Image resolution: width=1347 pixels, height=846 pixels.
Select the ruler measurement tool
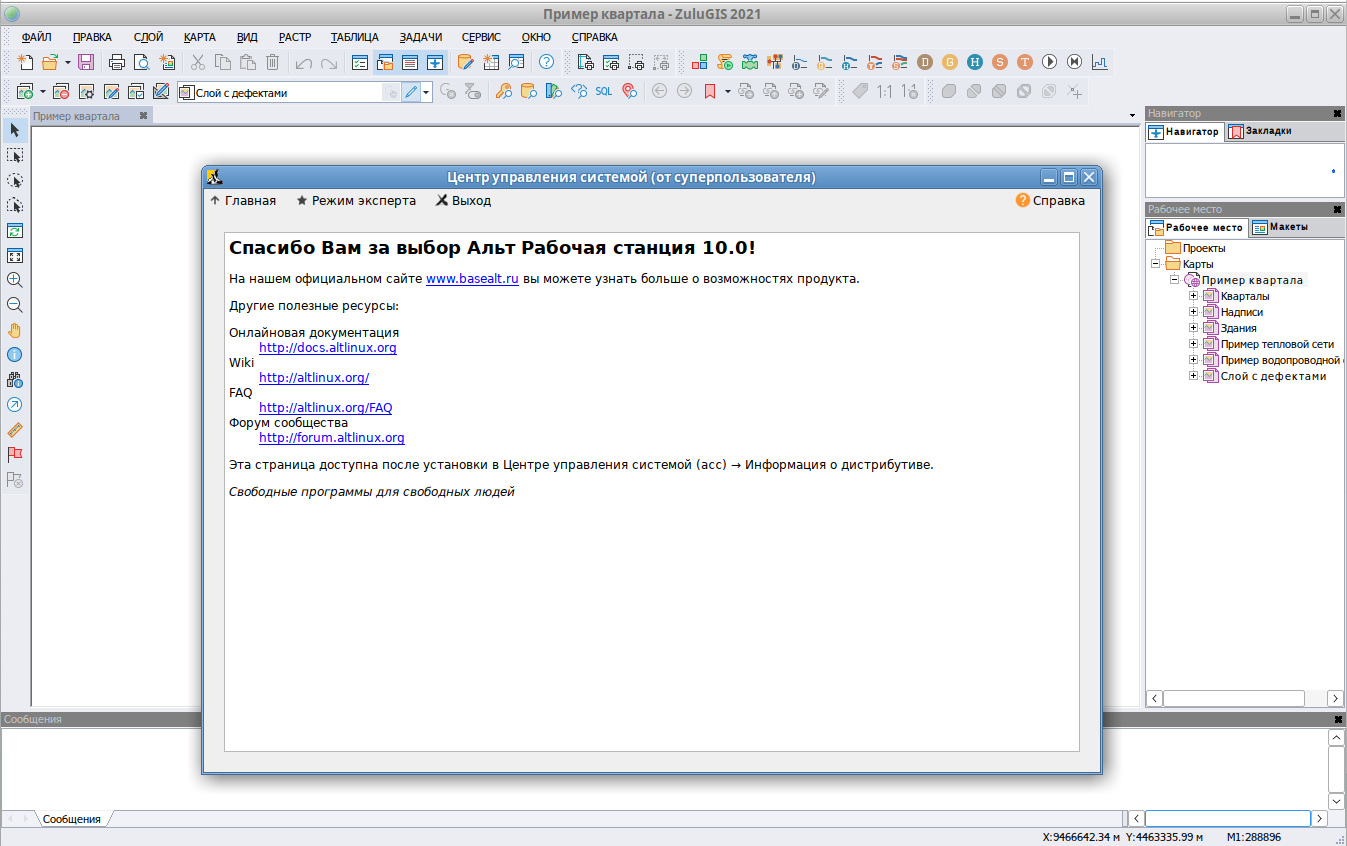15,430
